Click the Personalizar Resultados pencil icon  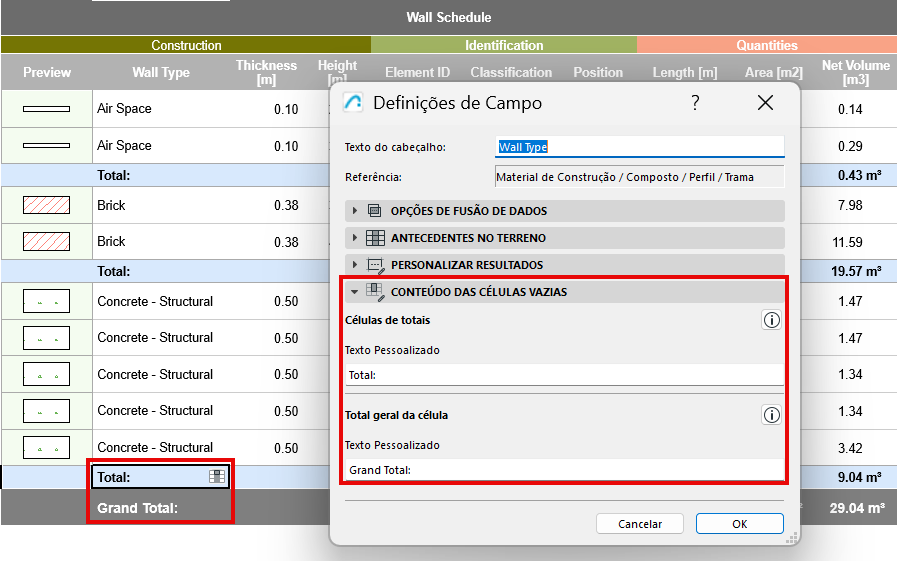[x=375, y=265]
